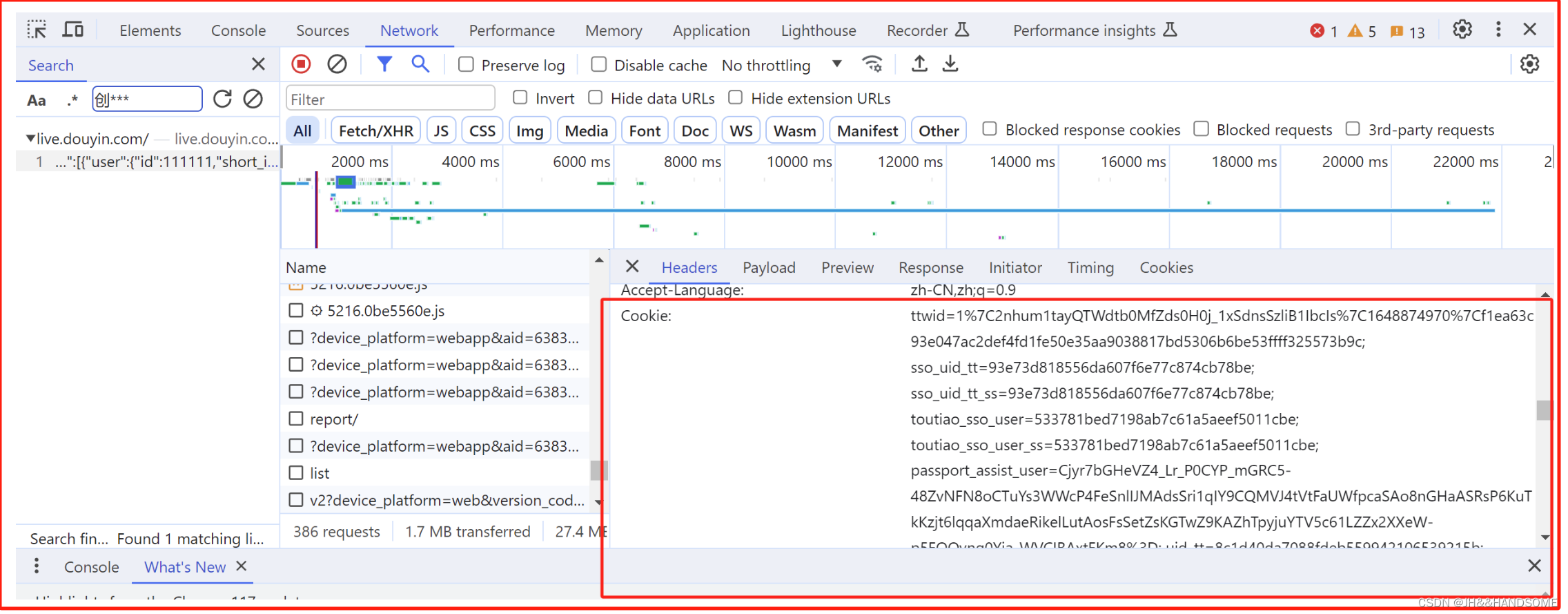Clear the search results icon
The width and height of the screenshot is (1568, 614).
coord(253,99)
